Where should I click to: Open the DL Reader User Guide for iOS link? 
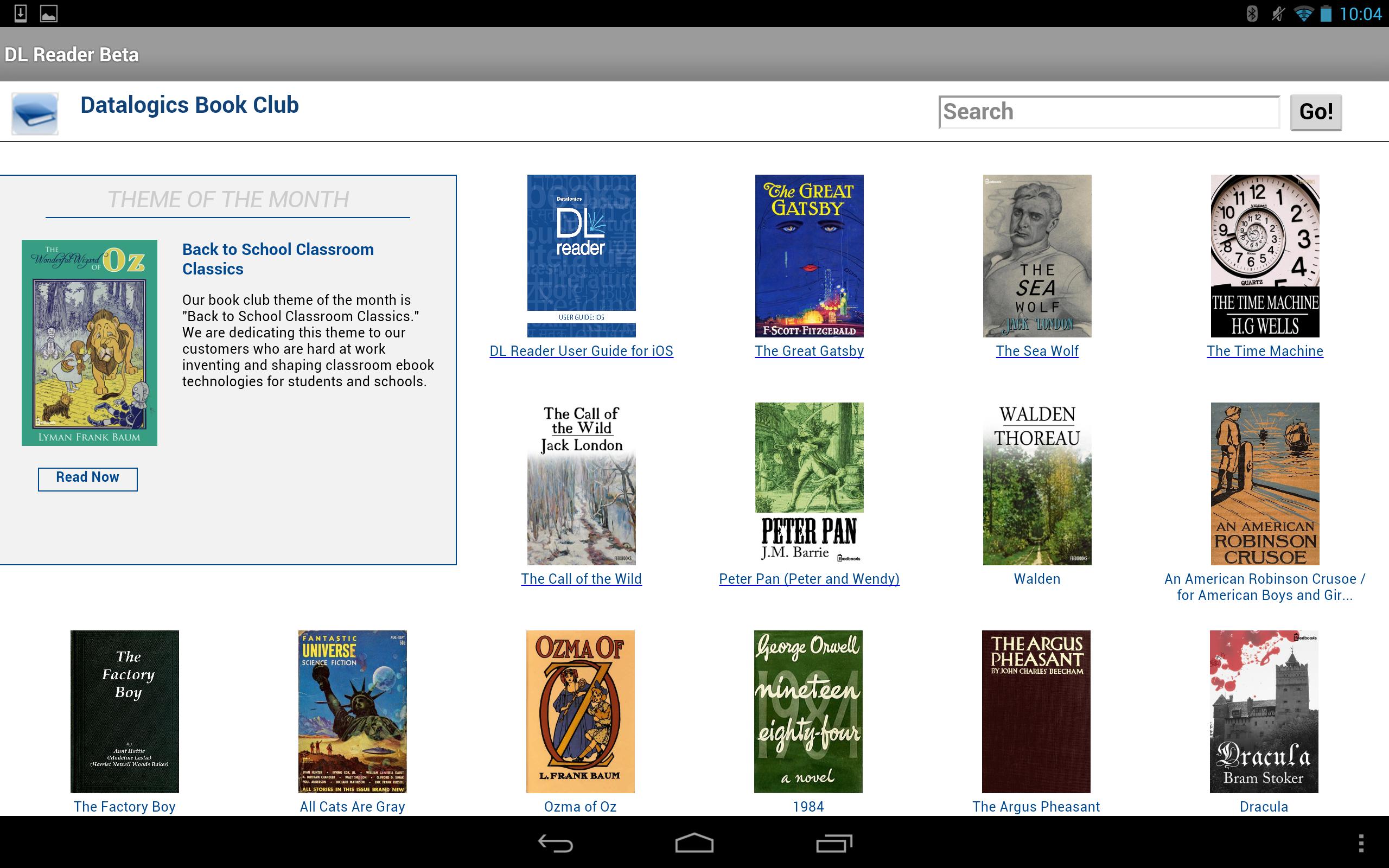[x=582, y=351]
